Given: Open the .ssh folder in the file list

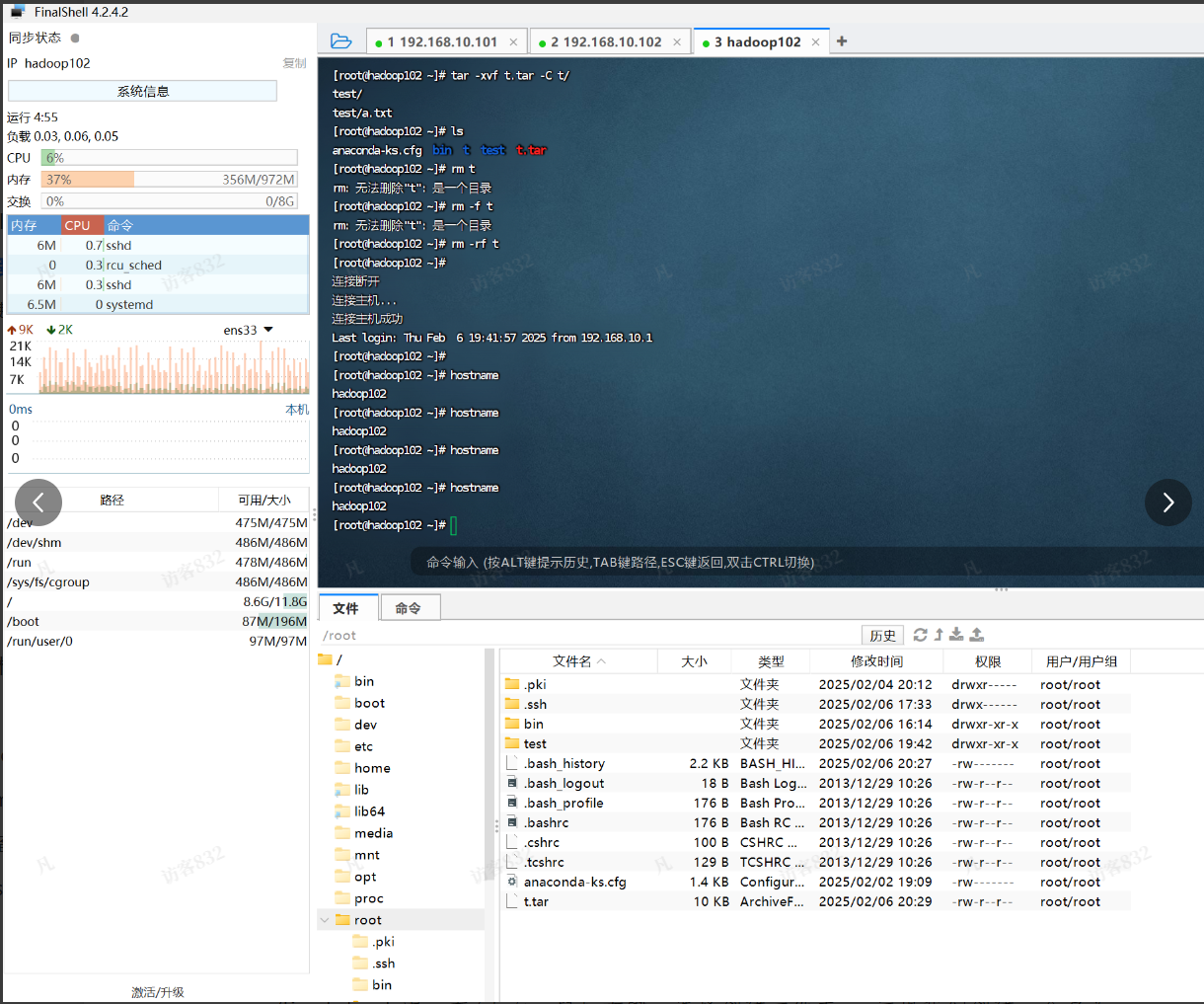Looking at the screenshot, I should 535,704.
